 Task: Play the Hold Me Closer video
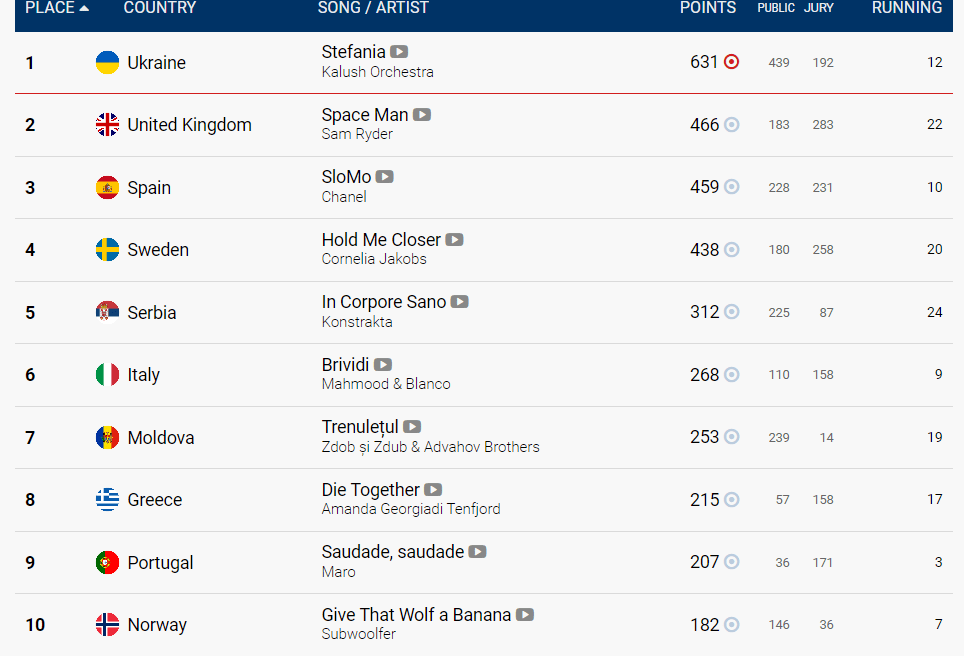pos(454,240)
